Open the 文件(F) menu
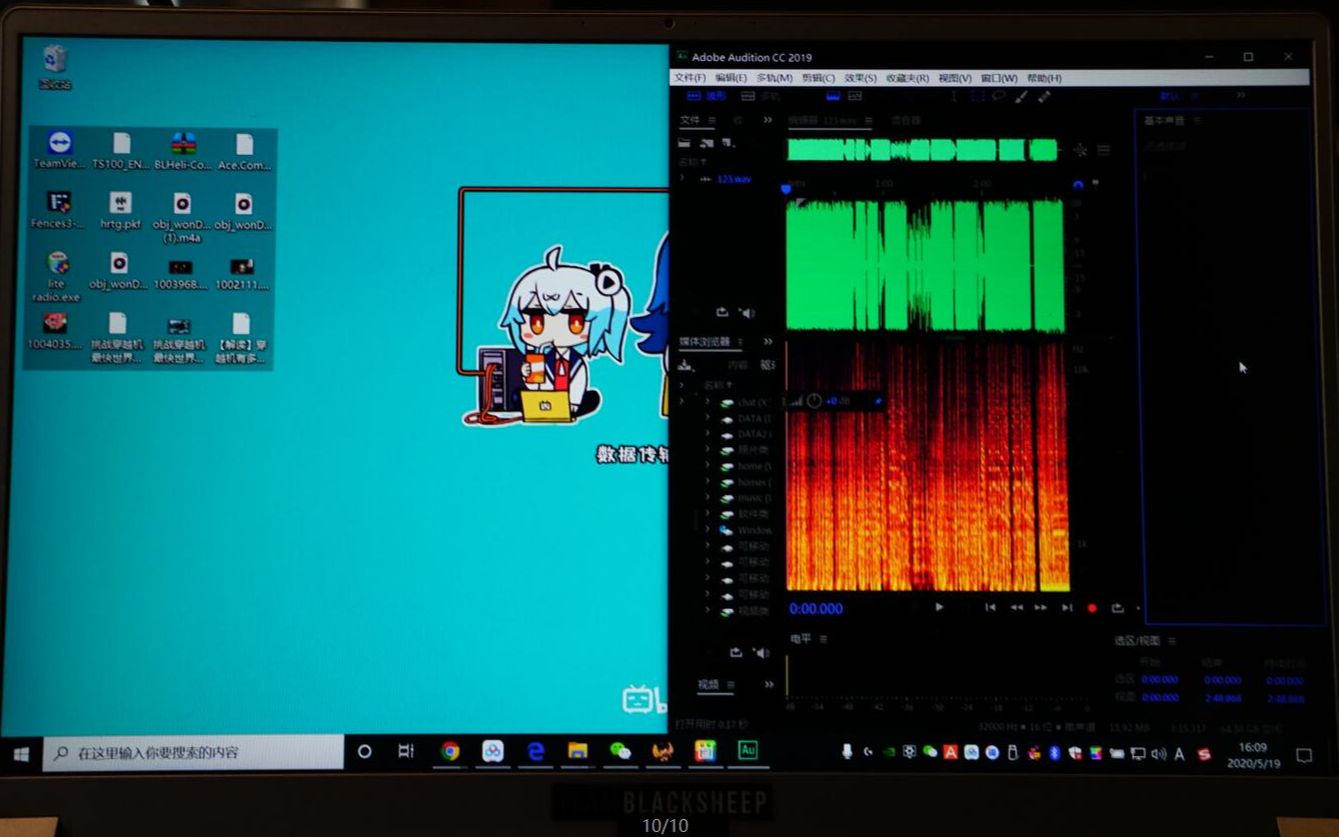This screenshot has width=1339, height=837. [690, 78]
